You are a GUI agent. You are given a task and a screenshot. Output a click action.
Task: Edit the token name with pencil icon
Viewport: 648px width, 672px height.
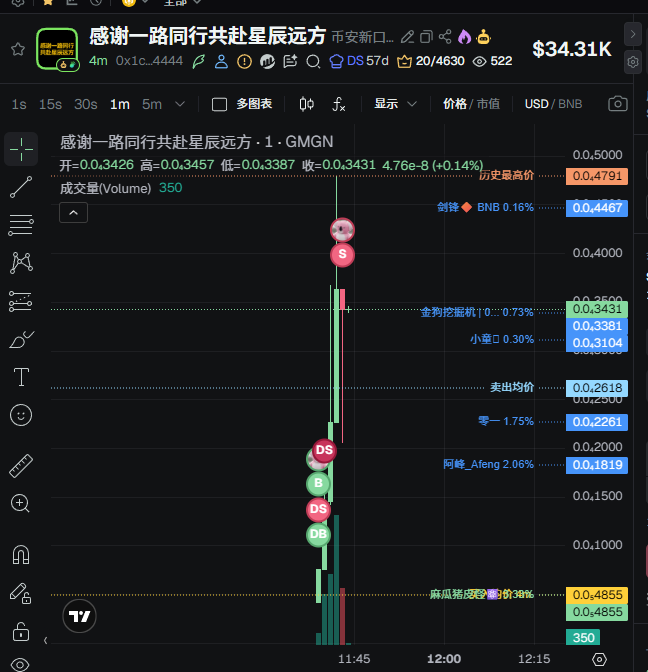click(x=407, y=37)
